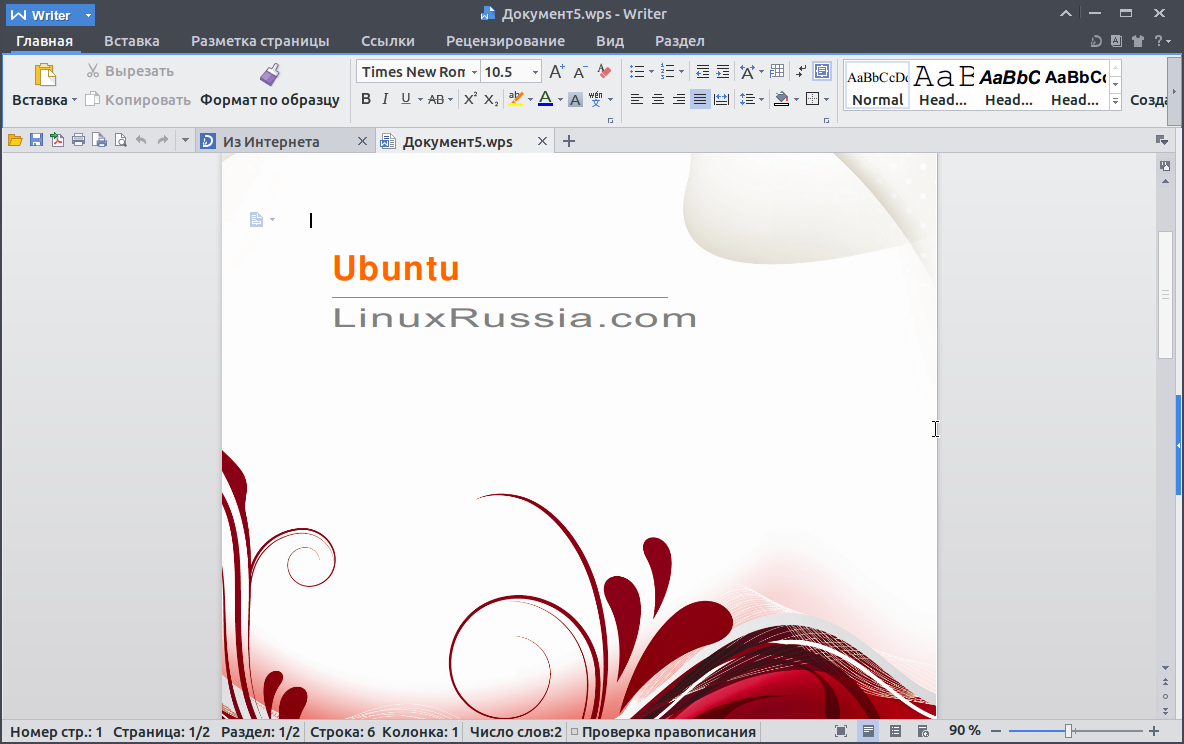Print with the printer icon
This screenshot has width=1184, height=744.
[x=78, y=140]
